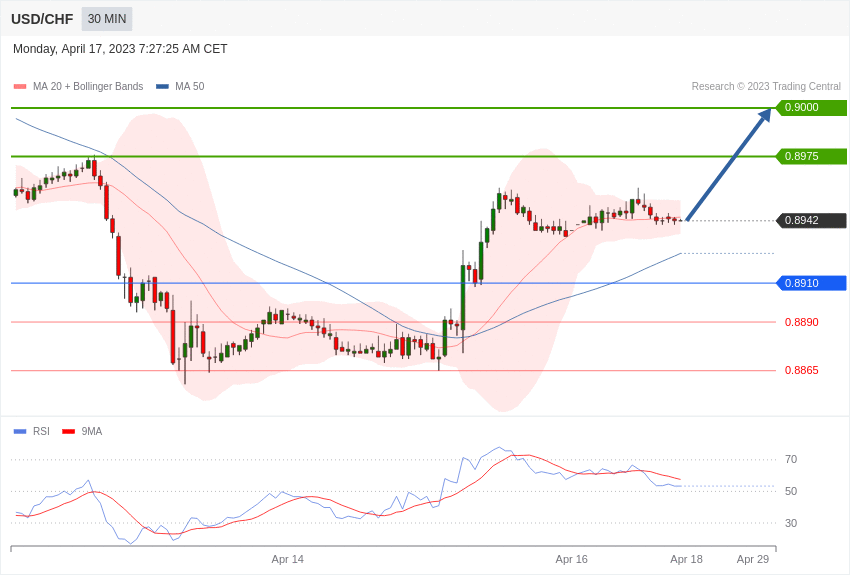850x576 pixels.
Task: Click the chart timestamp Monday, April 17, 2023
Action: tap(120, 49)
